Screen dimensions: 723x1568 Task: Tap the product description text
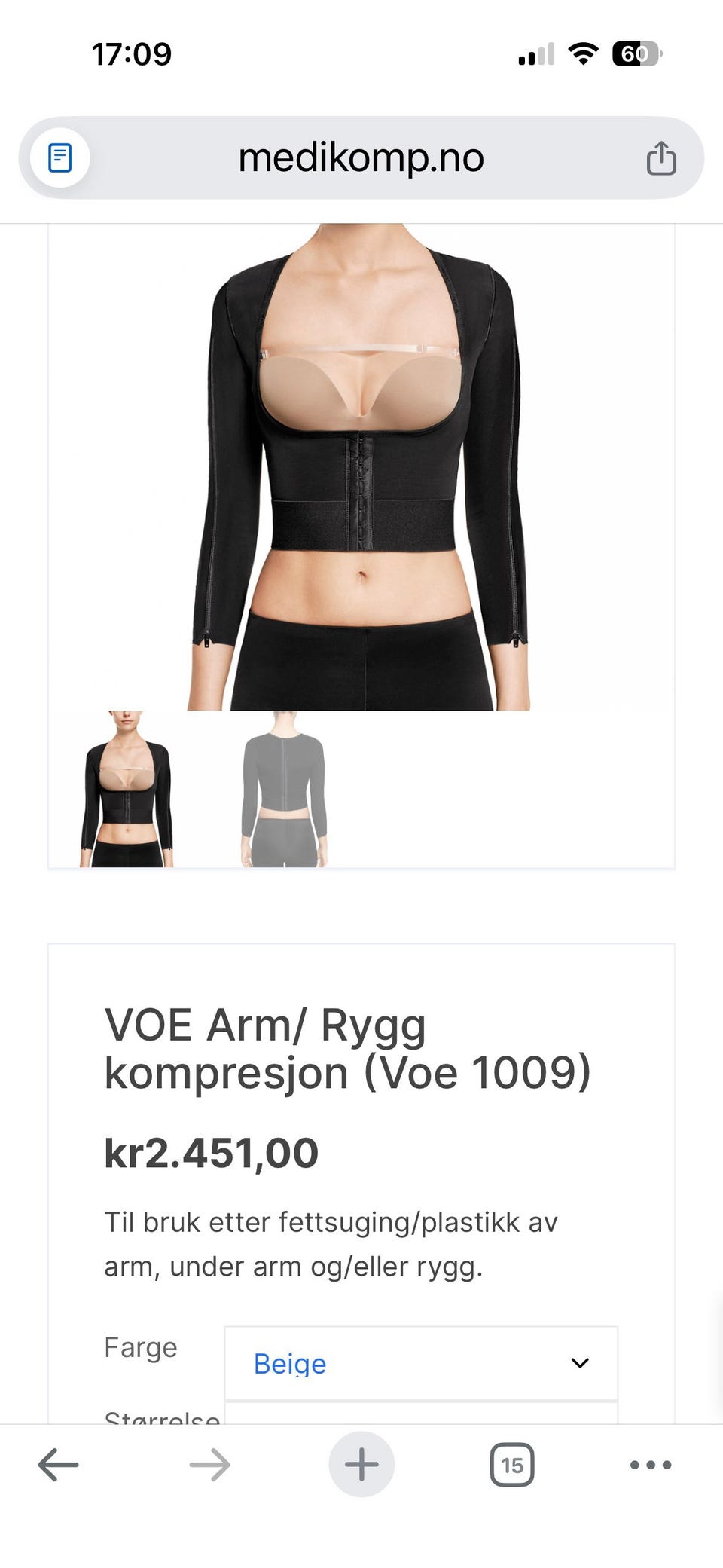[x=331, y=1244]
